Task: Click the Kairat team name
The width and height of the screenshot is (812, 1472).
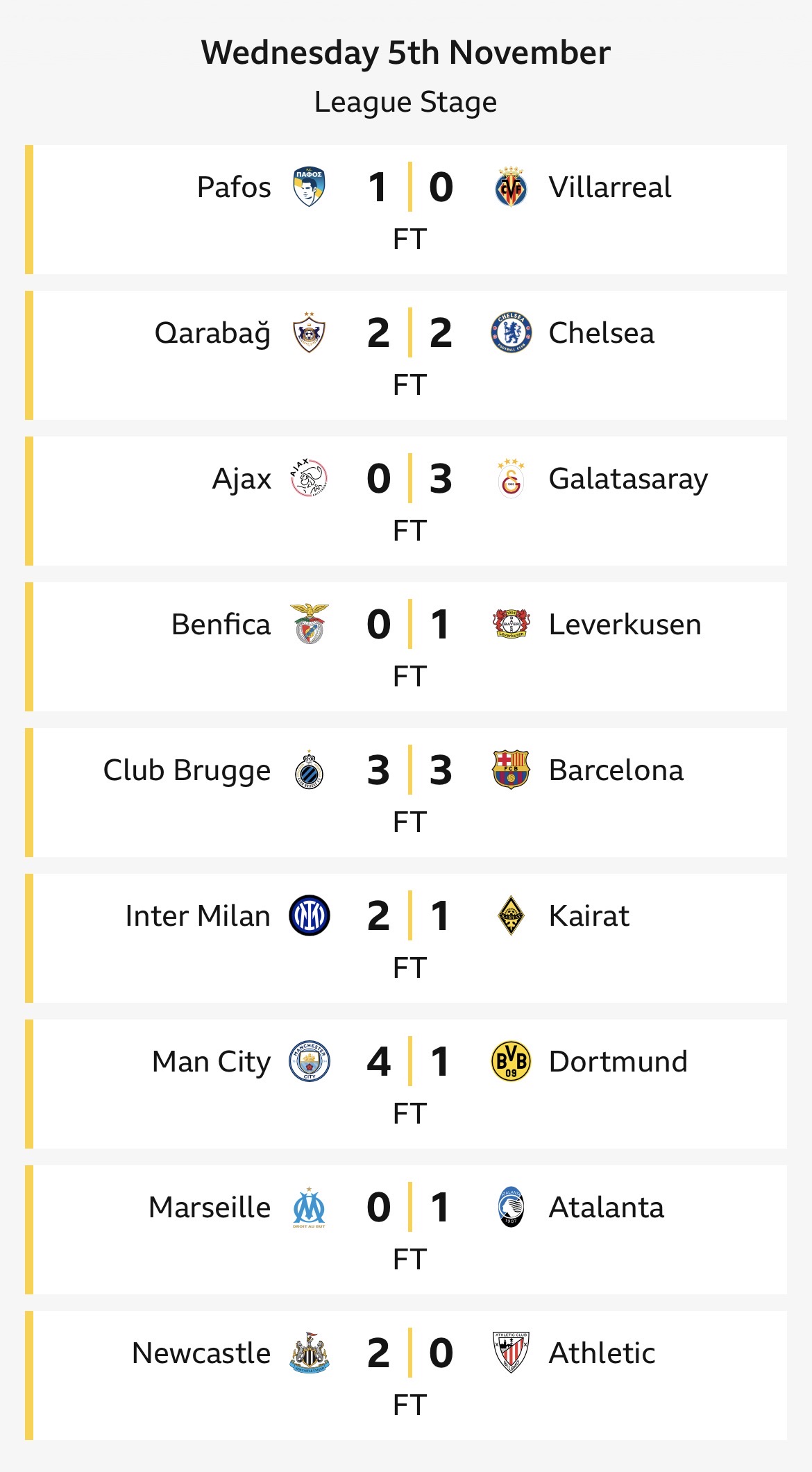Action: coord(589,916)
